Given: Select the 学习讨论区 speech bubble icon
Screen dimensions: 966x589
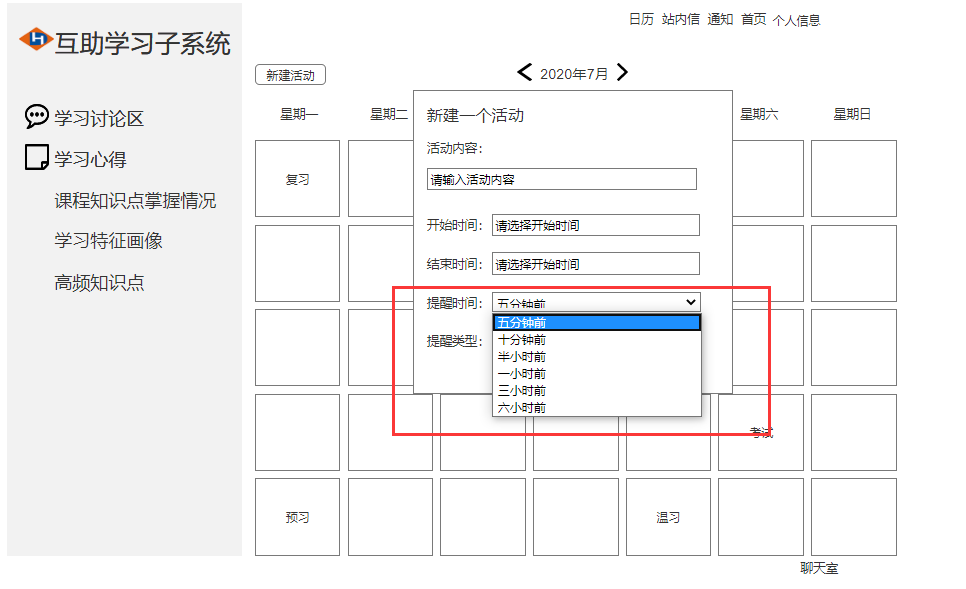Looking at the screenshot, I should click(36, 114).
